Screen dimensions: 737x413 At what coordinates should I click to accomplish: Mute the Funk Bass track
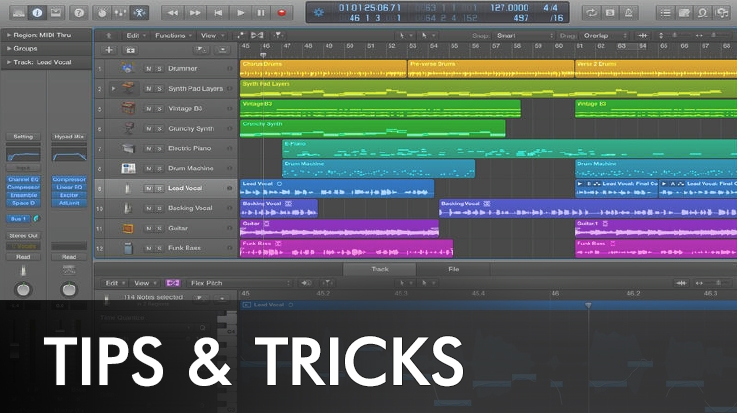click(x=148, y=248)
